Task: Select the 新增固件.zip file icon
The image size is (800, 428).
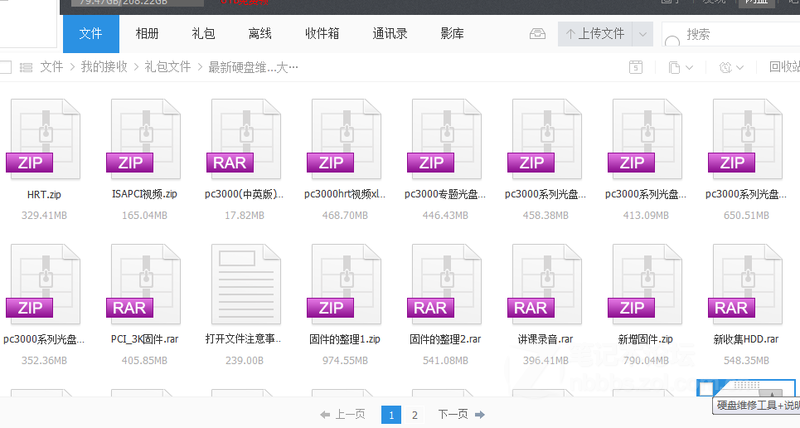Action: [x=646, y=284]
